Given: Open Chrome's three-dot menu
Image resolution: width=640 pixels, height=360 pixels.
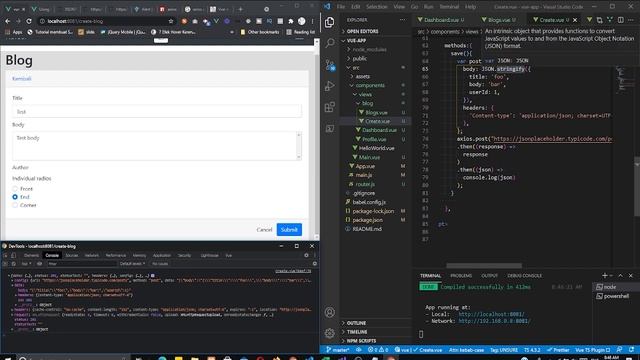Looking at the screenshot, I should click(x=313, y=21).
